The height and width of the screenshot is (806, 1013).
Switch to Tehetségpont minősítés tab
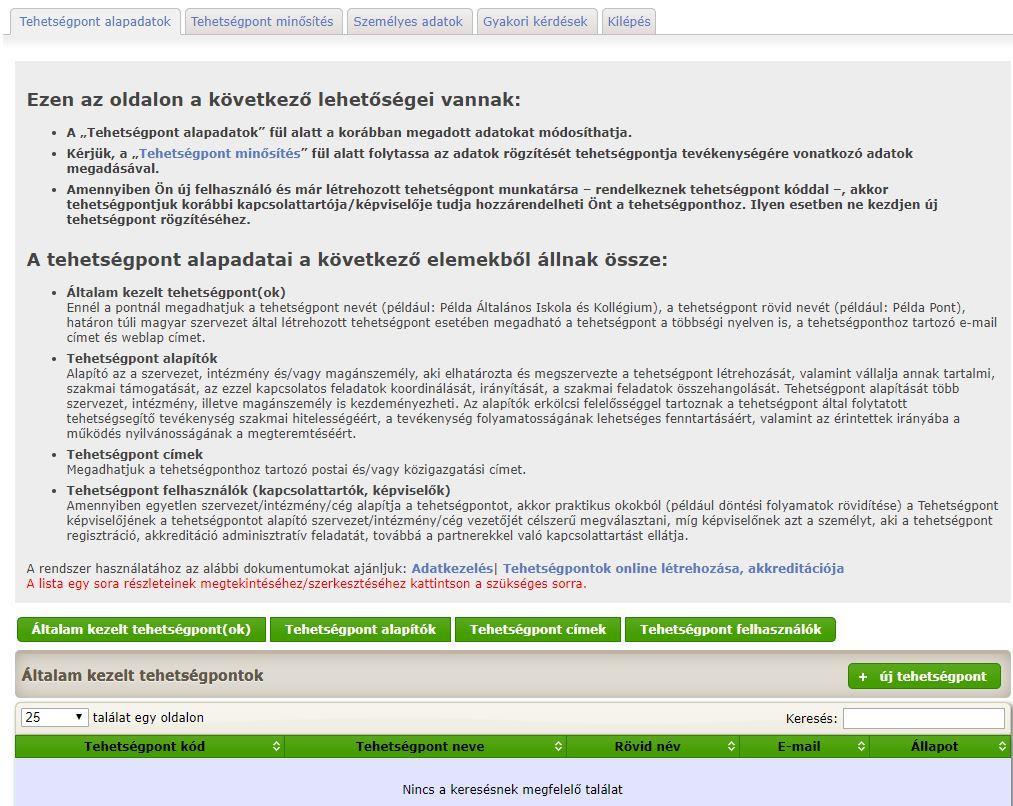coord(262,21)
